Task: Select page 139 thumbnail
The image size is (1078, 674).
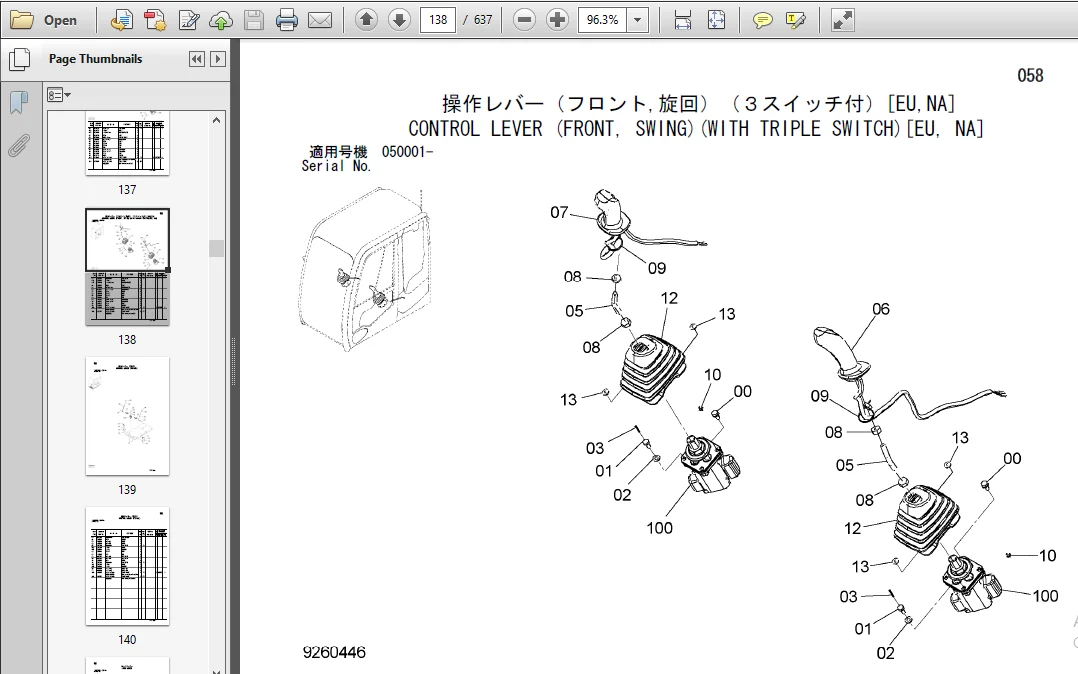Action: (127, 416)
